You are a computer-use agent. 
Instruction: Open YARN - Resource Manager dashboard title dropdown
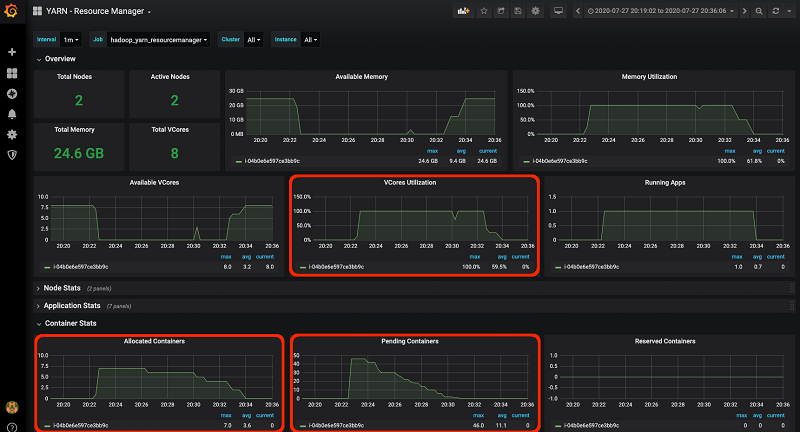click(x=98, y=11)
